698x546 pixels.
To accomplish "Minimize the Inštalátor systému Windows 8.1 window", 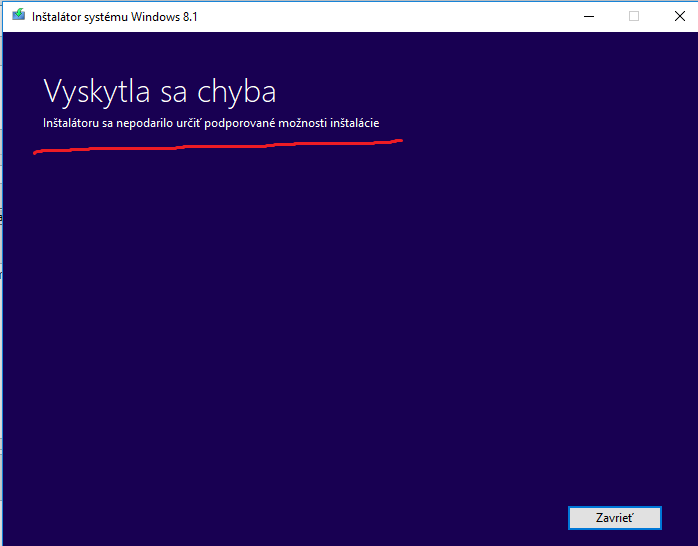I will pyautogui.click(x=589, y=16).
